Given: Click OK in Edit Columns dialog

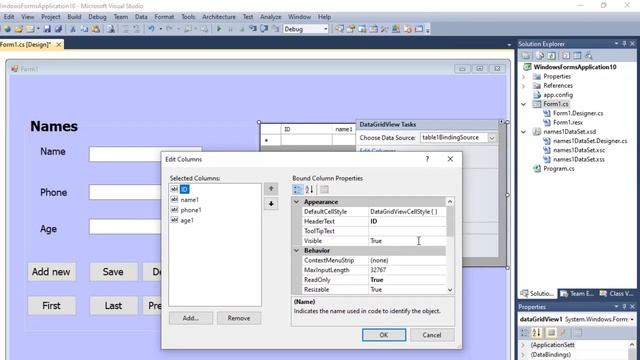Looking at the screenshot, I should click(x=384, y=335).
